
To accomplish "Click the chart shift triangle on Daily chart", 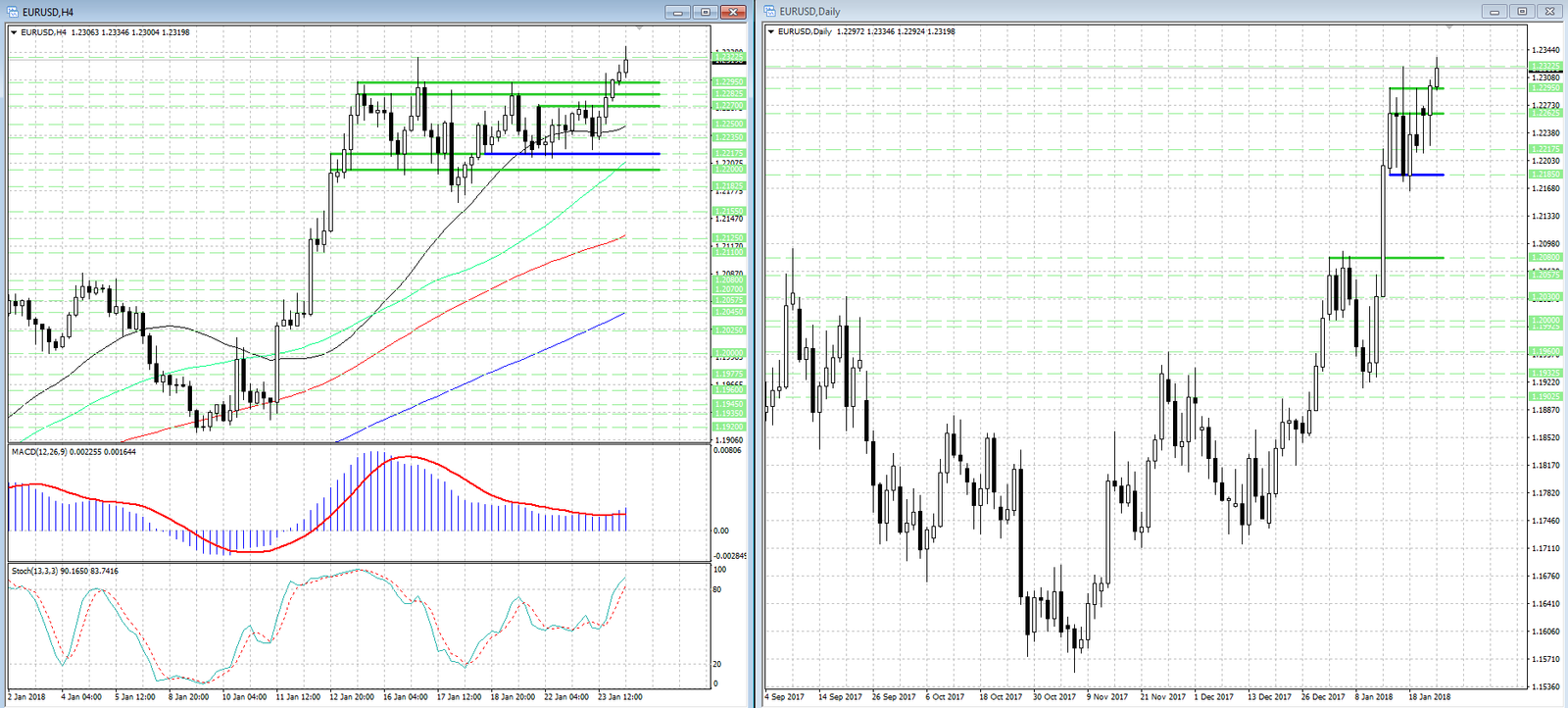I will pyautogui.click(x=1449, y=27).
